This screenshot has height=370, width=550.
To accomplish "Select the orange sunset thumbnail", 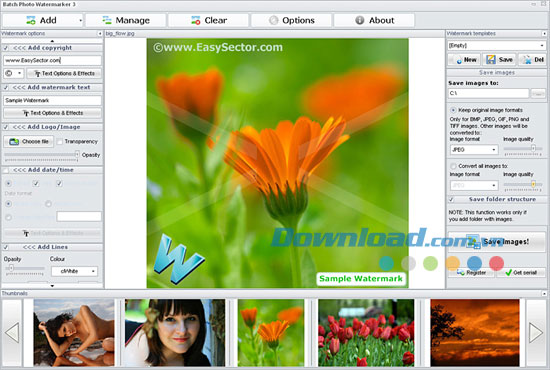I will (475, 332).
